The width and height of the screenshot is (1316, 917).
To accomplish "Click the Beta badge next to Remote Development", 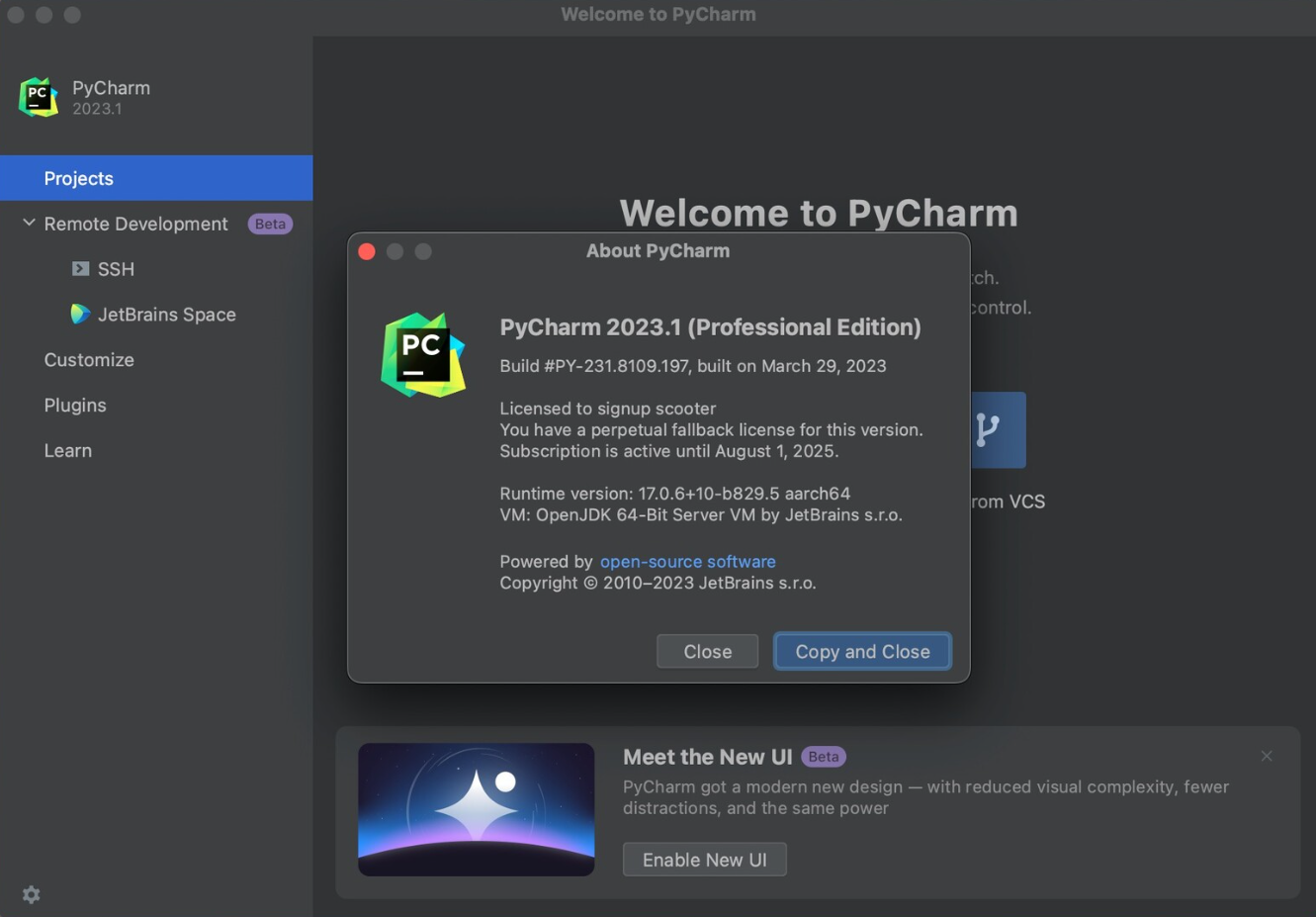I will point(270,224).
